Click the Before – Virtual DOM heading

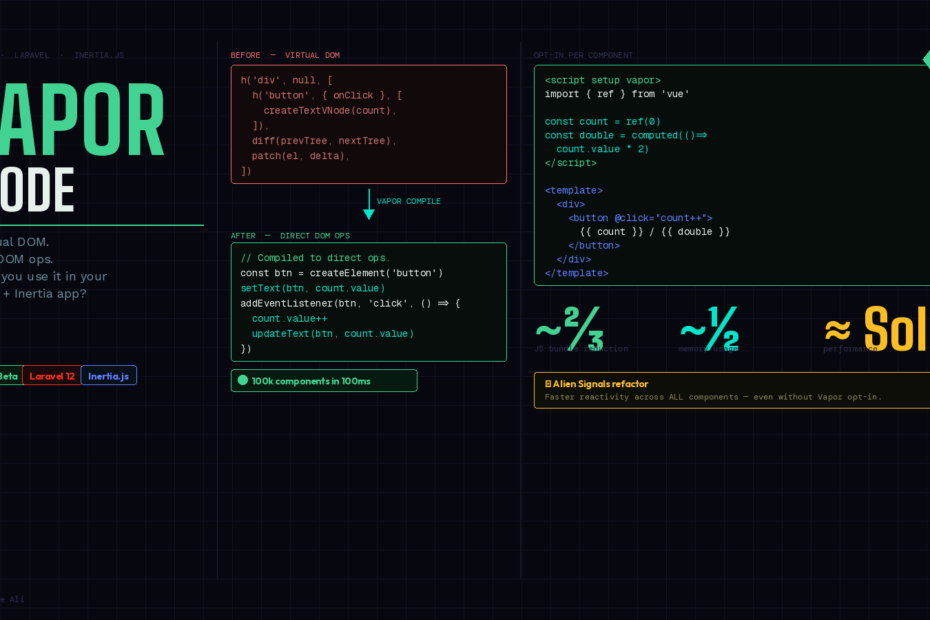pyautogui.click(x=285, y=55)
